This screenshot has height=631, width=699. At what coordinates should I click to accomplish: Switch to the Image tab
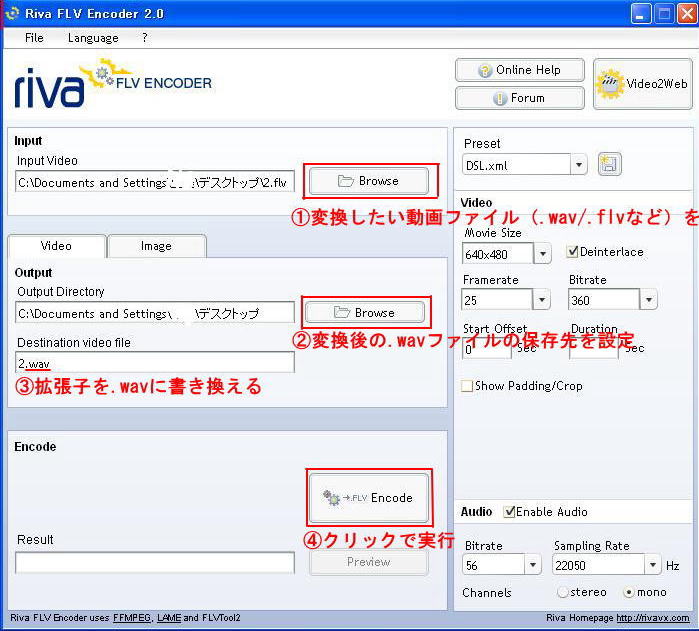156,246
